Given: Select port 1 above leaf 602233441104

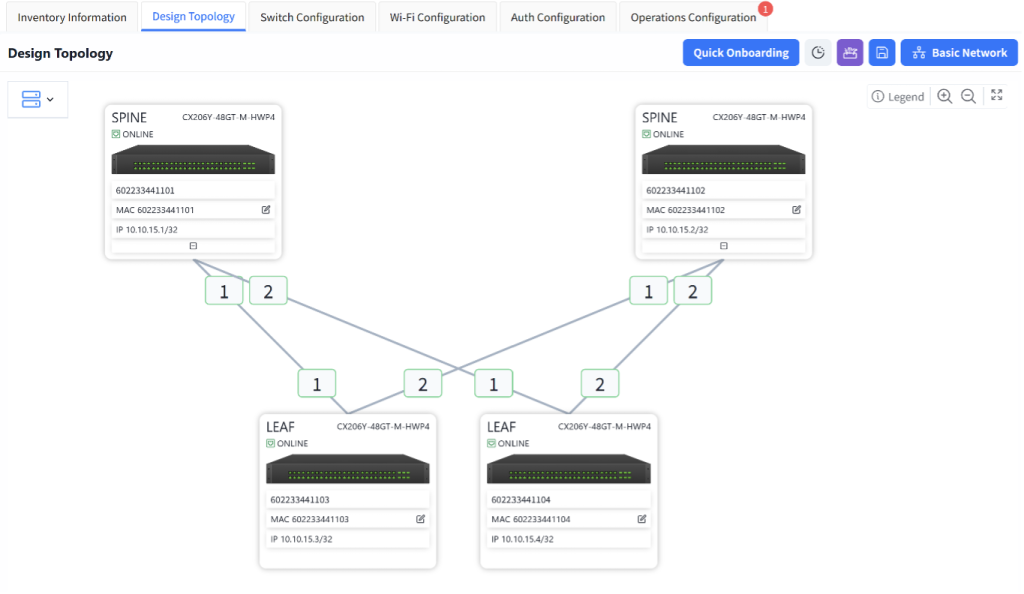Looking at the screenshot, I should 494,384.
